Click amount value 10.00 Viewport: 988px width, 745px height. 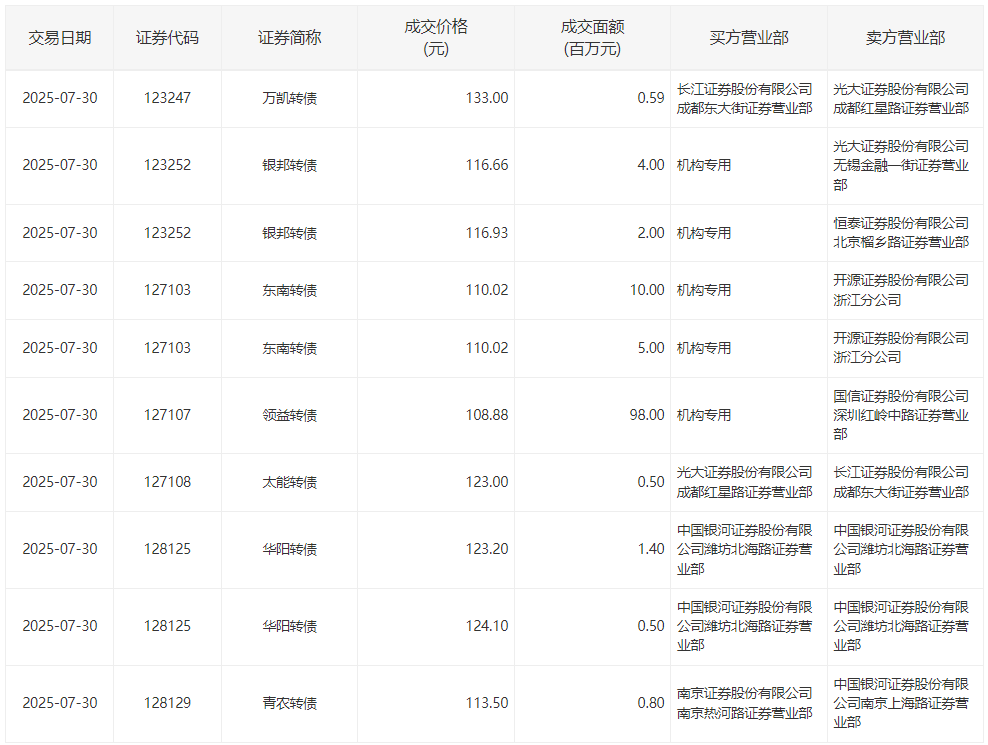pos(647,290)
